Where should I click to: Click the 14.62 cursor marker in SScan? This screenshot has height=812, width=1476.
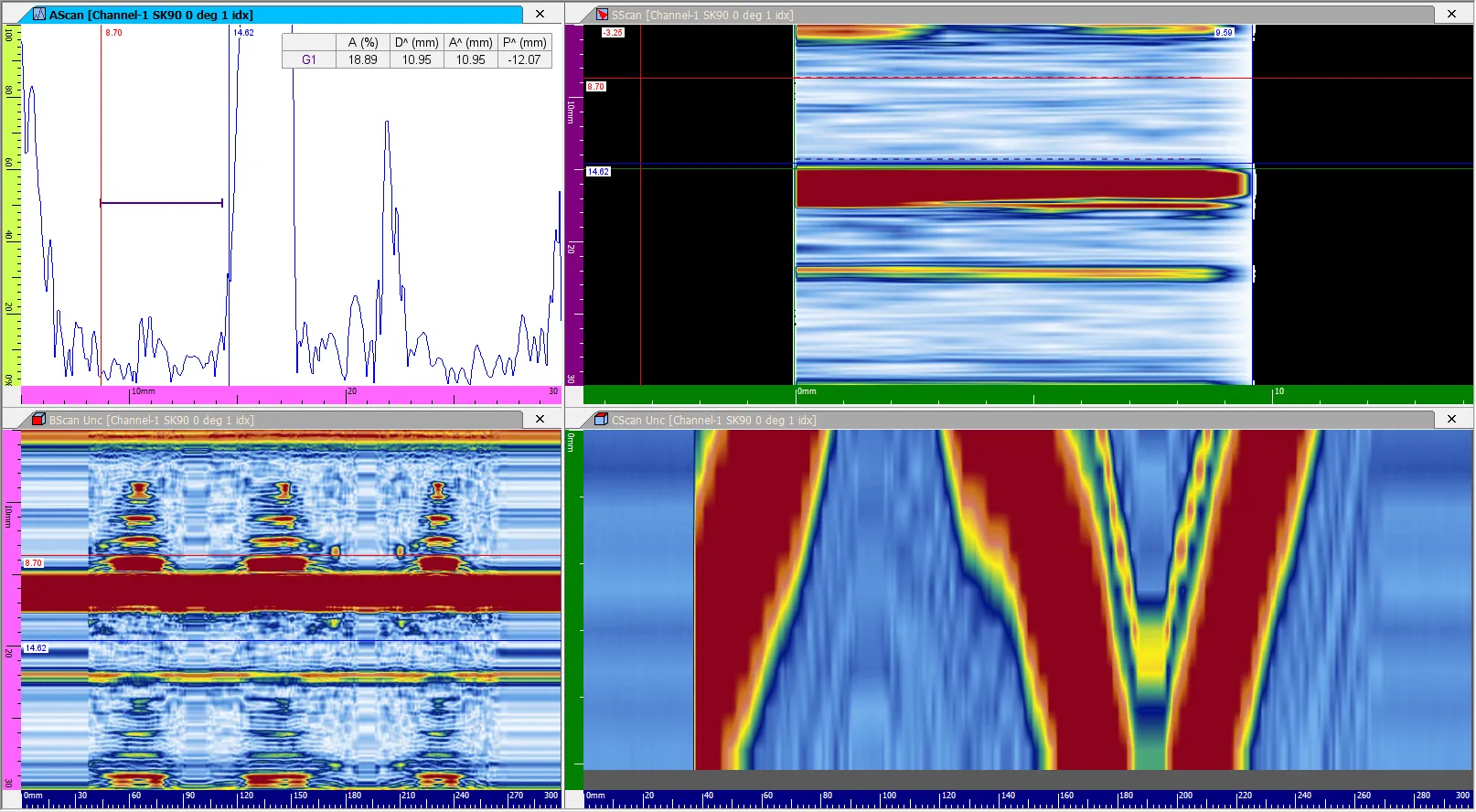[x=598, y=171]
